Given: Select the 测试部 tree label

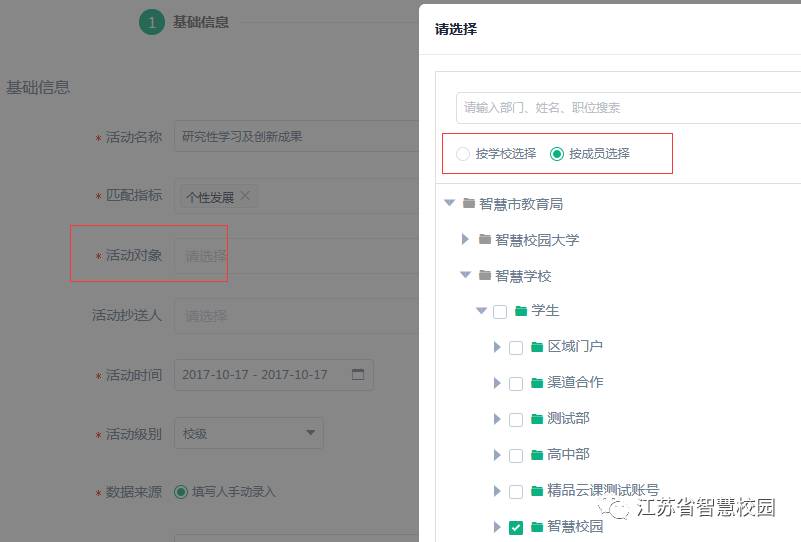Looking at the screenshot, I should coord(568,418).
